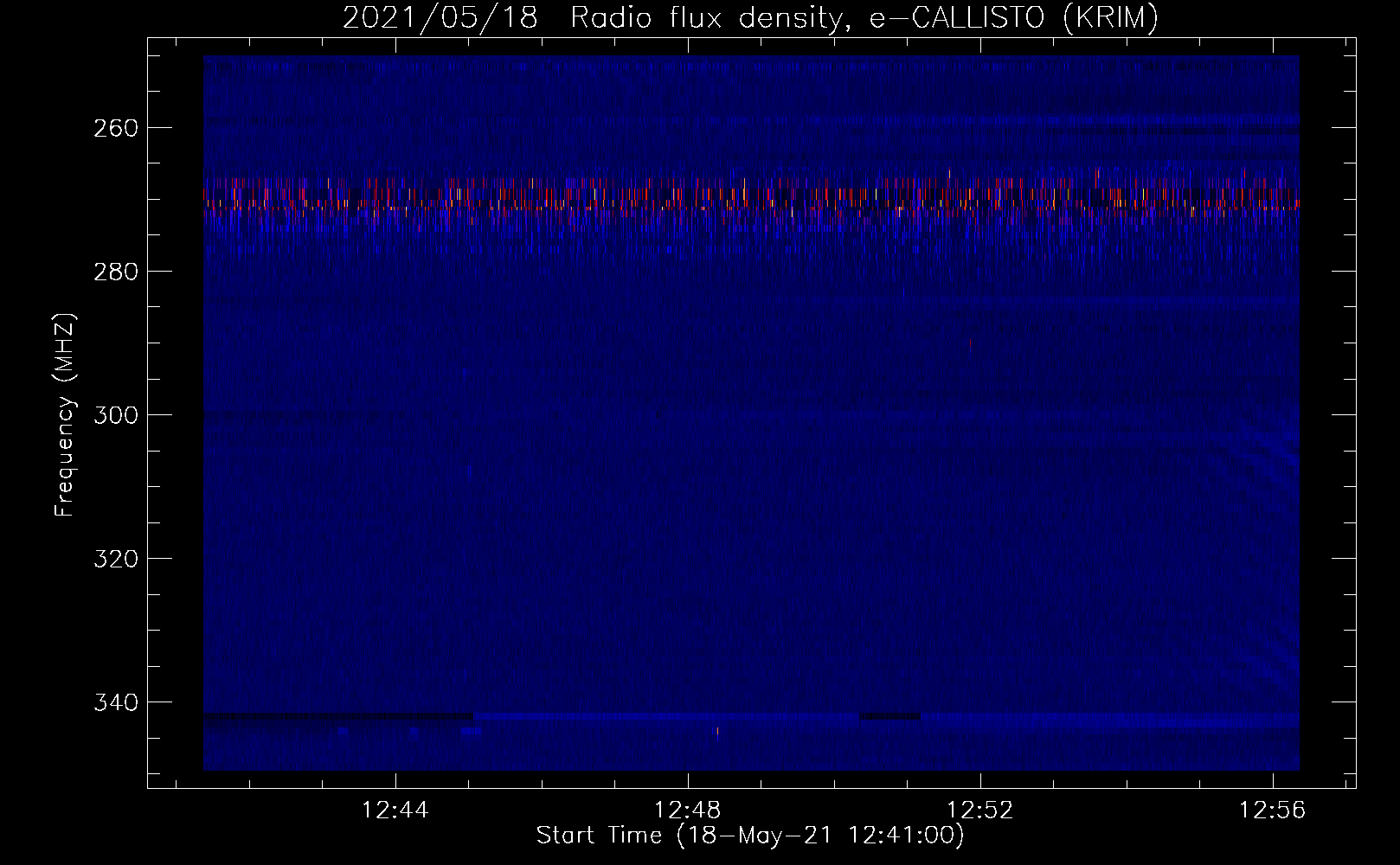Click the 12:52 time tick label
The height and width of the screenshot is (865, 1400).
(980, 811)
